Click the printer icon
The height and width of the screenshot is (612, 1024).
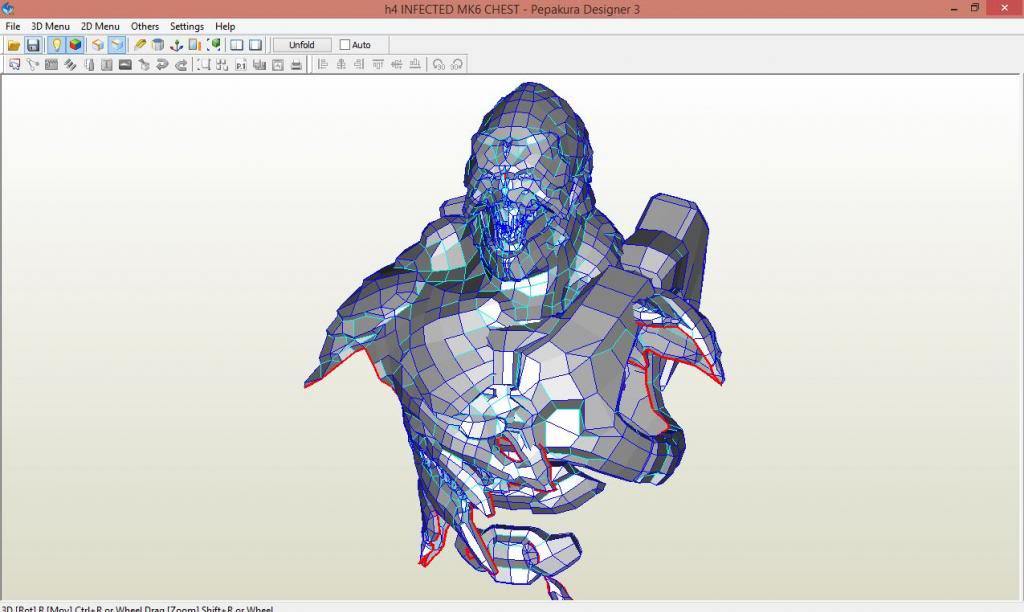[x=296, y=65]
